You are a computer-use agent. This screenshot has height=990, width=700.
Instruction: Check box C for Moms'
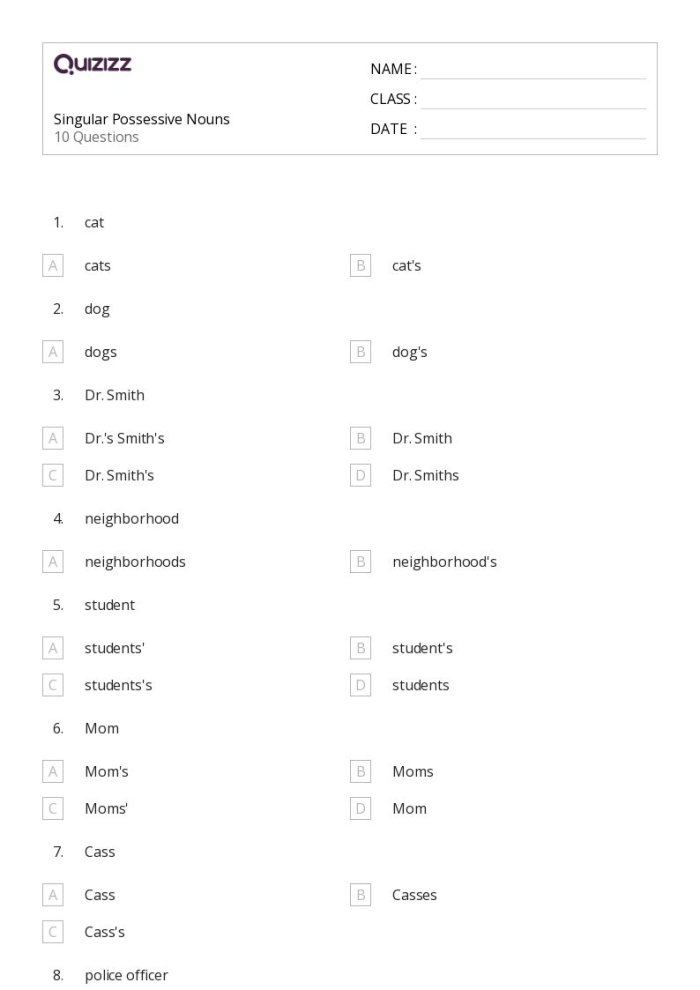[x=53, y=808]
